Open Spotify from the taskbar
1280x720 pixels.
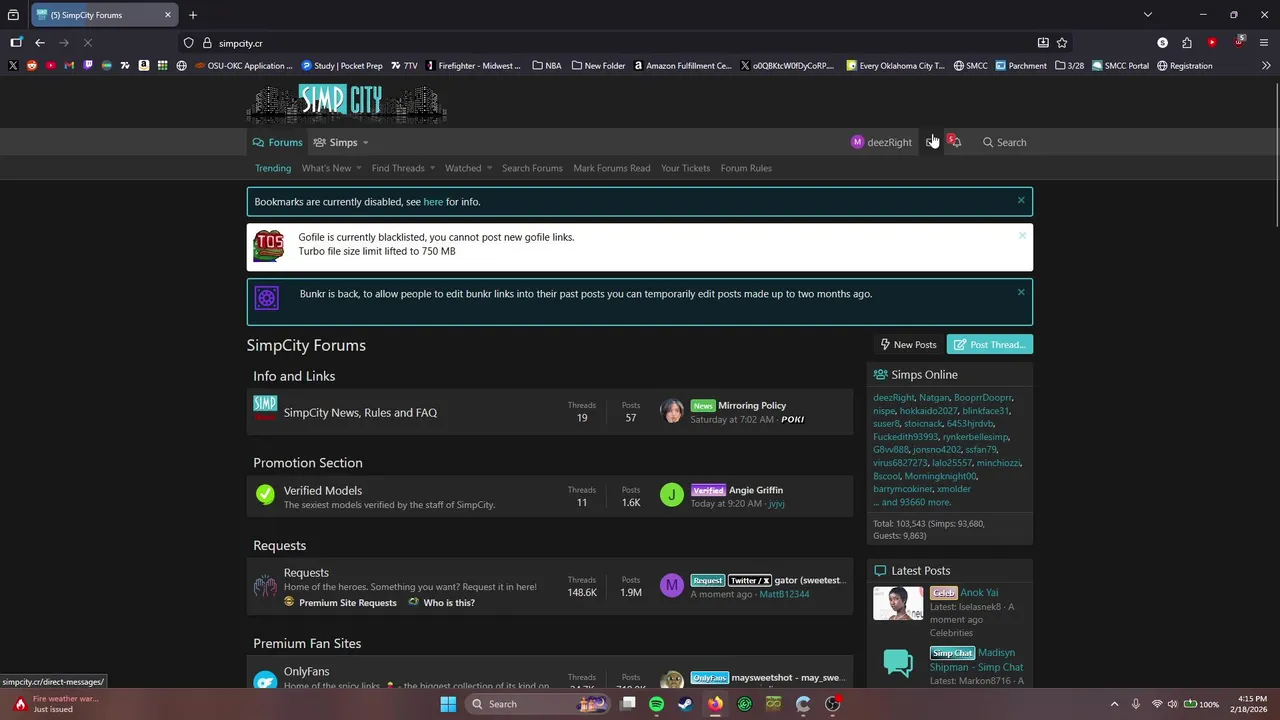[656, 704]
